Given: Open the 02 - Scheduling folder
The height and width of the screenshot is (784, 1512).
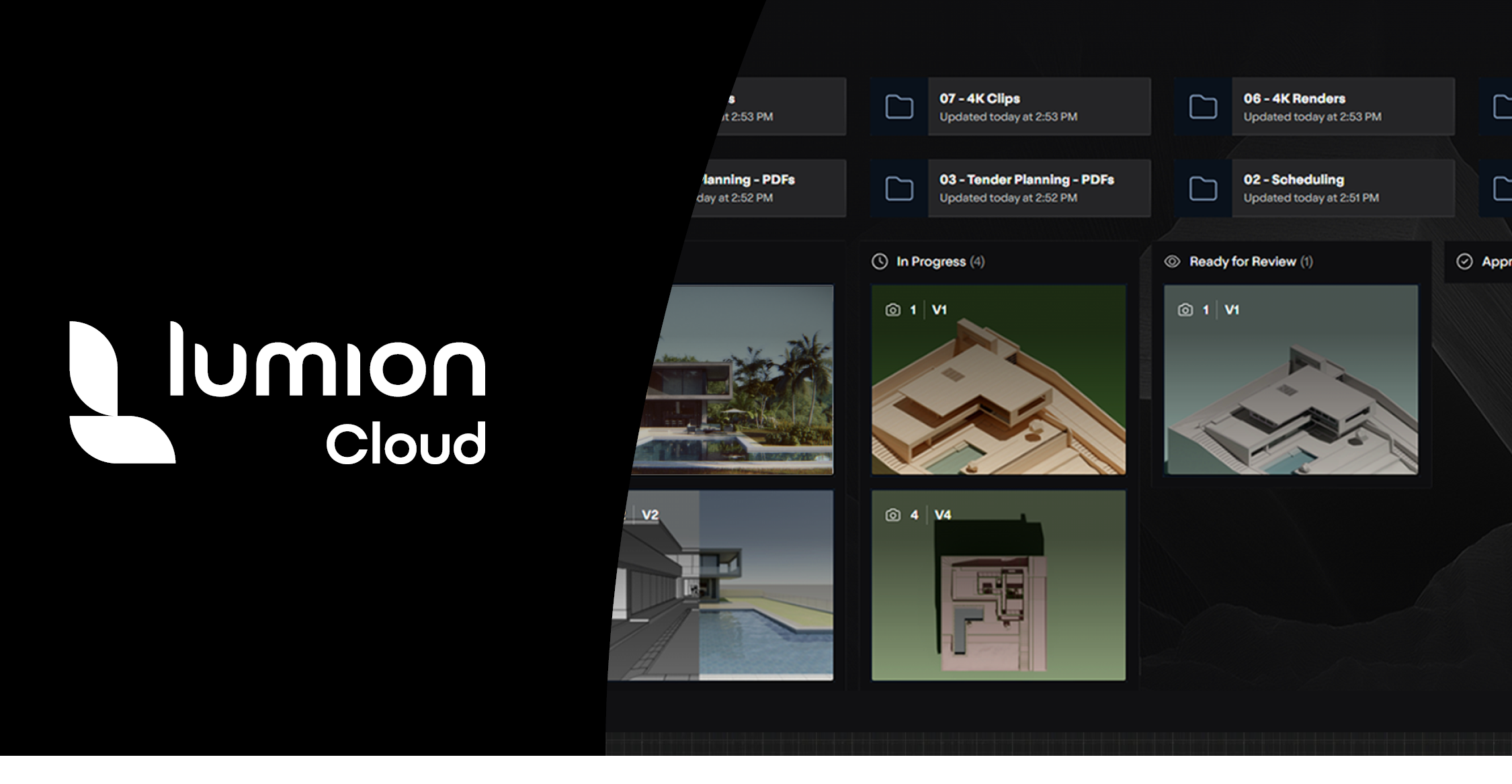Looking at the screenshot, I should [x=1343, y=189].
